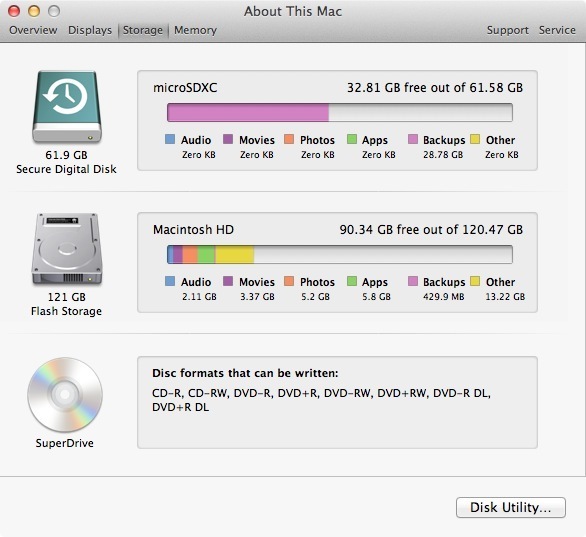Screen dimensions: 586x537
Task: Click the Macintosh HD Photos orange swatch
Action: coord(289,281)
